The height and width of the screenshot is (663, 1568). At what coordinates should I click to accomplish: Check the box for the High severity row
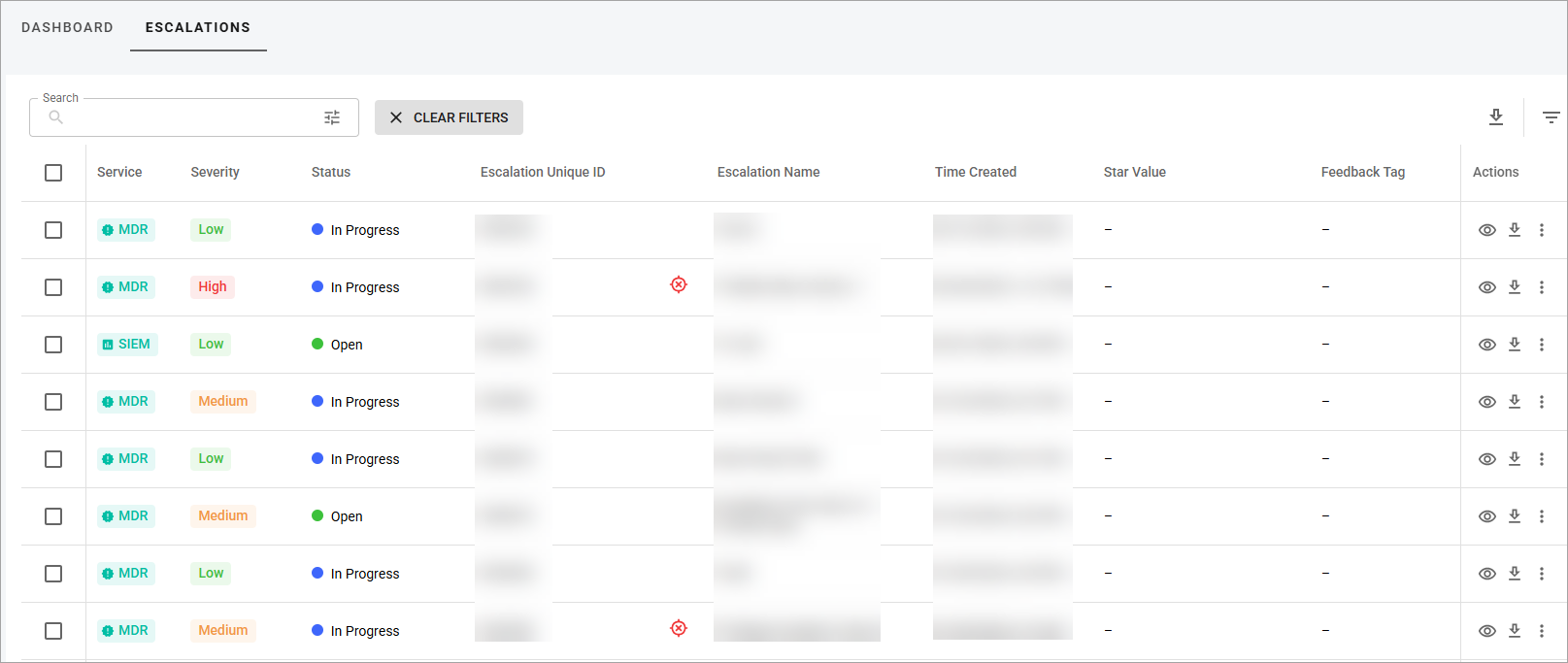tap(53, 287)
